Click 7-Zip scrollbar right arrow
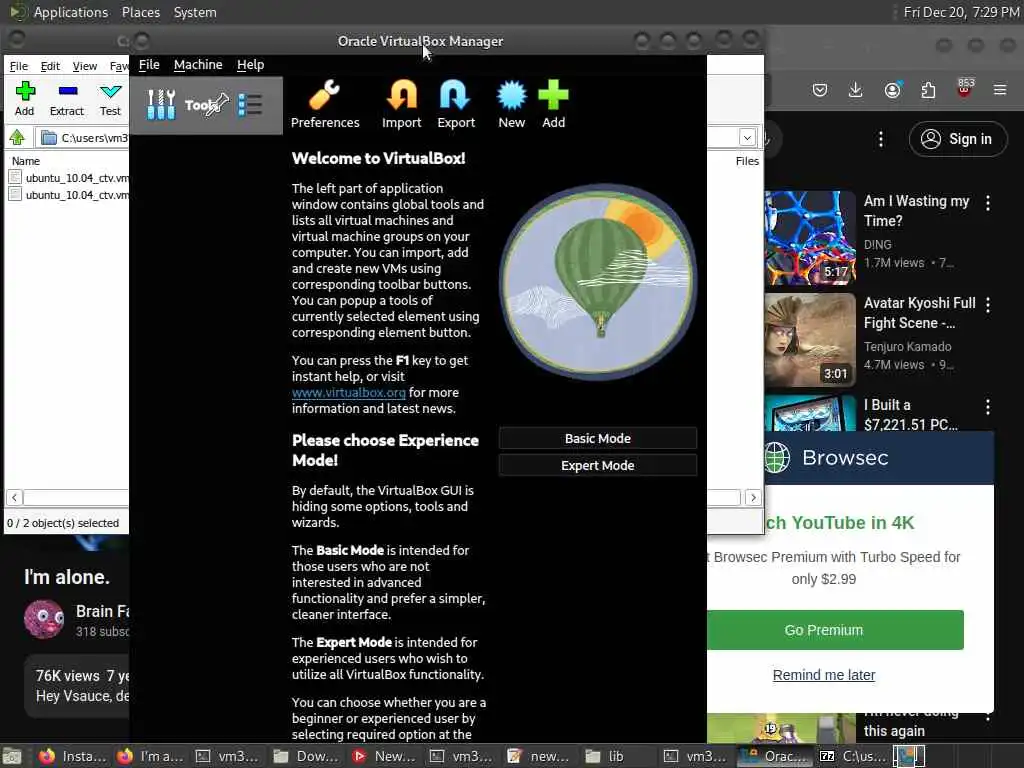Screen dimensions: 1024x768 [x=753, y=498]
